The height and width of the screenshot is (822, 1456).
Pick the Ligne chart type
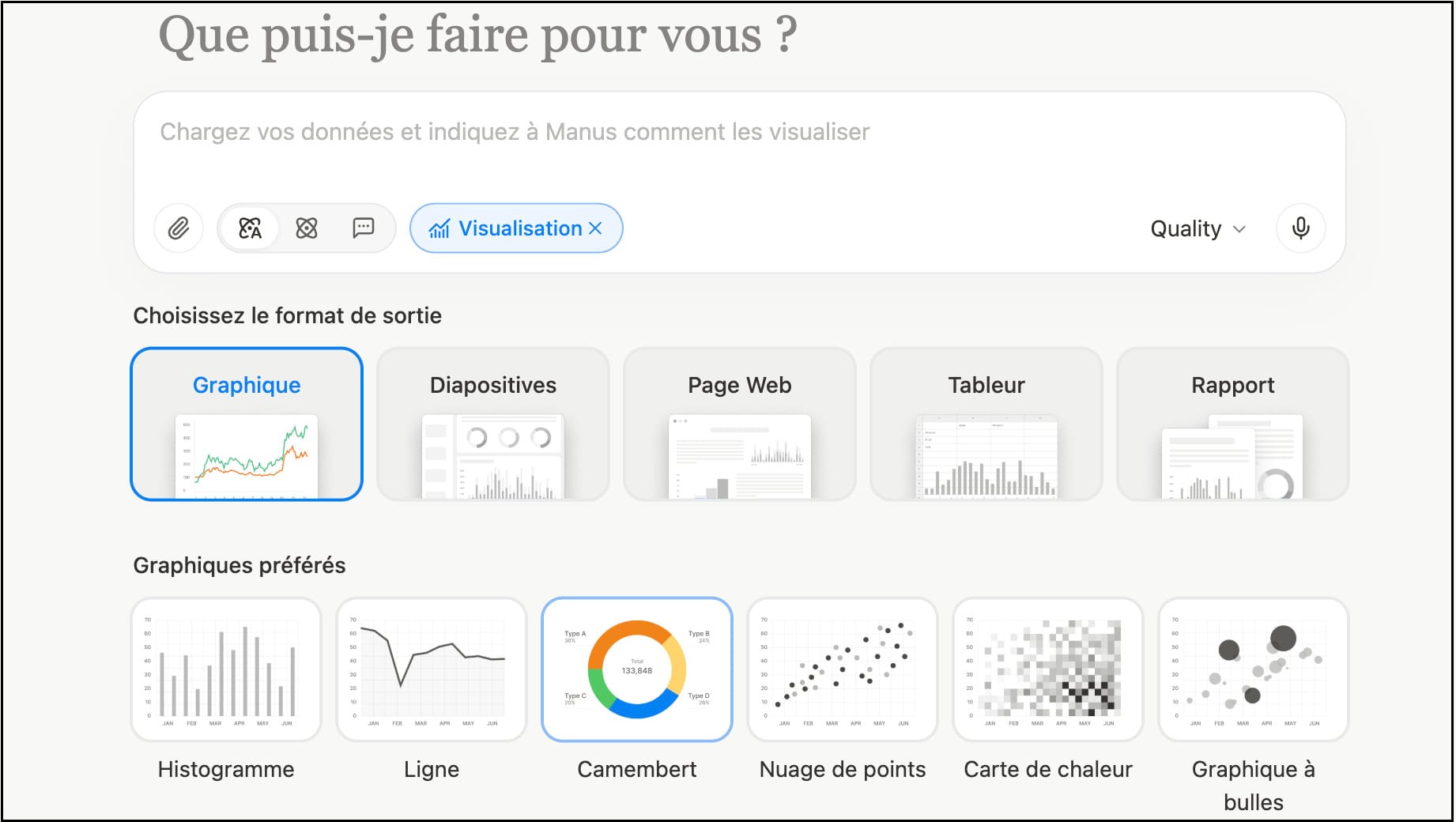coord(432,669)
